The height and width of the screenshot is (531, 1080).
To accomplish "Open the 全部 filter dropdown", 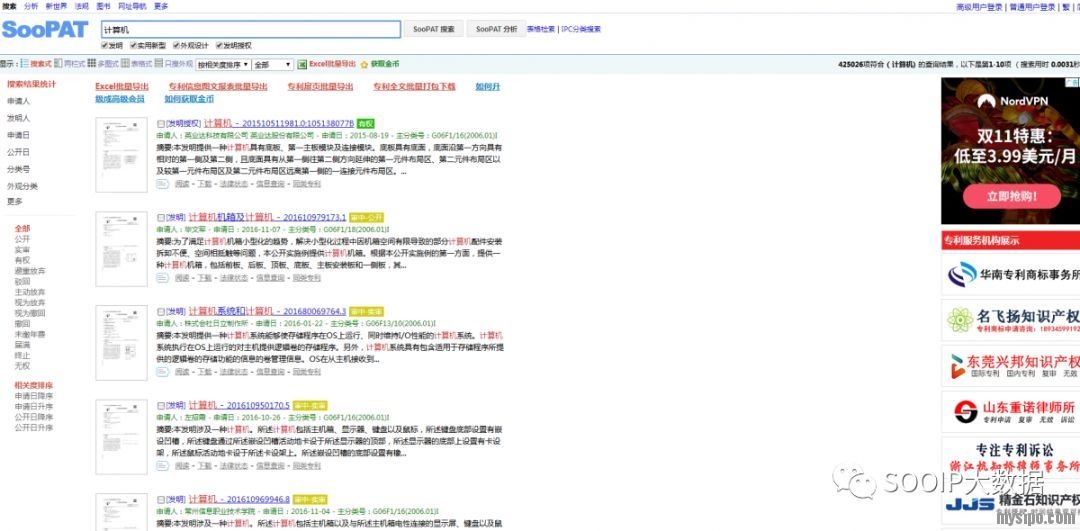I will click(273, 64).
